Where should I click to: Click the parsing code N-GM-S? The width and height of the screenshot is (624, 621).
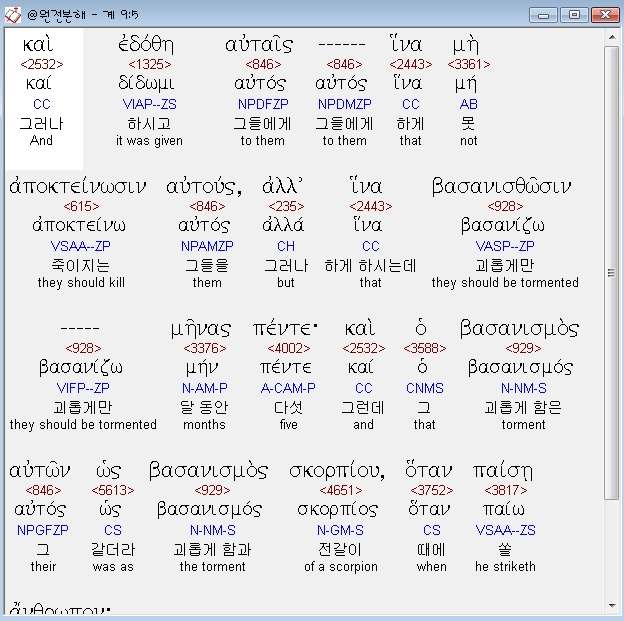pos(340,530)
